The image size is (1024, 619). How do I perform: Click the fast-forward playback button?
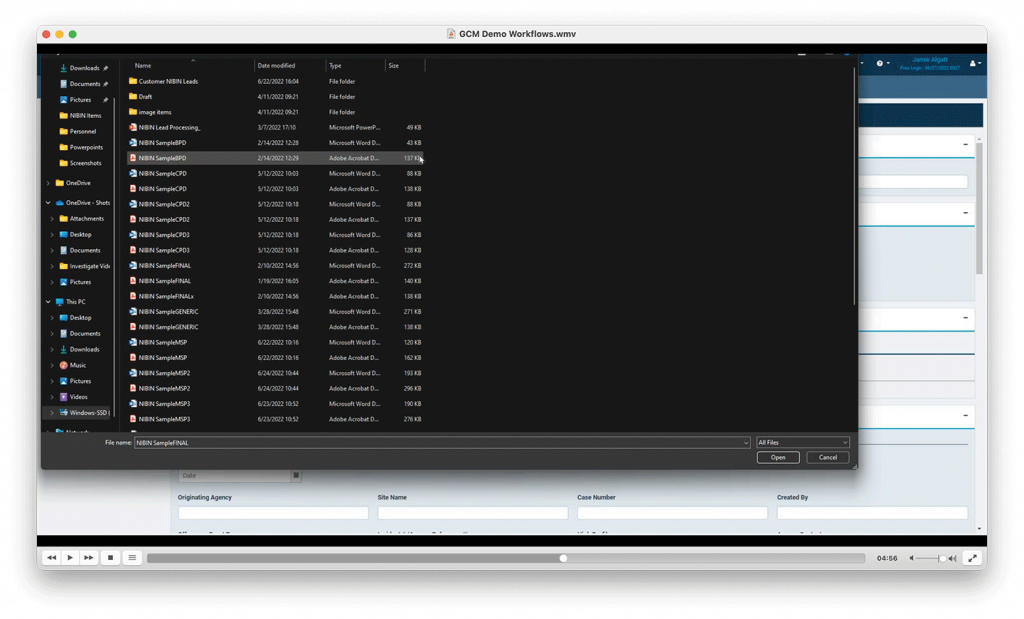pos(89,557)
